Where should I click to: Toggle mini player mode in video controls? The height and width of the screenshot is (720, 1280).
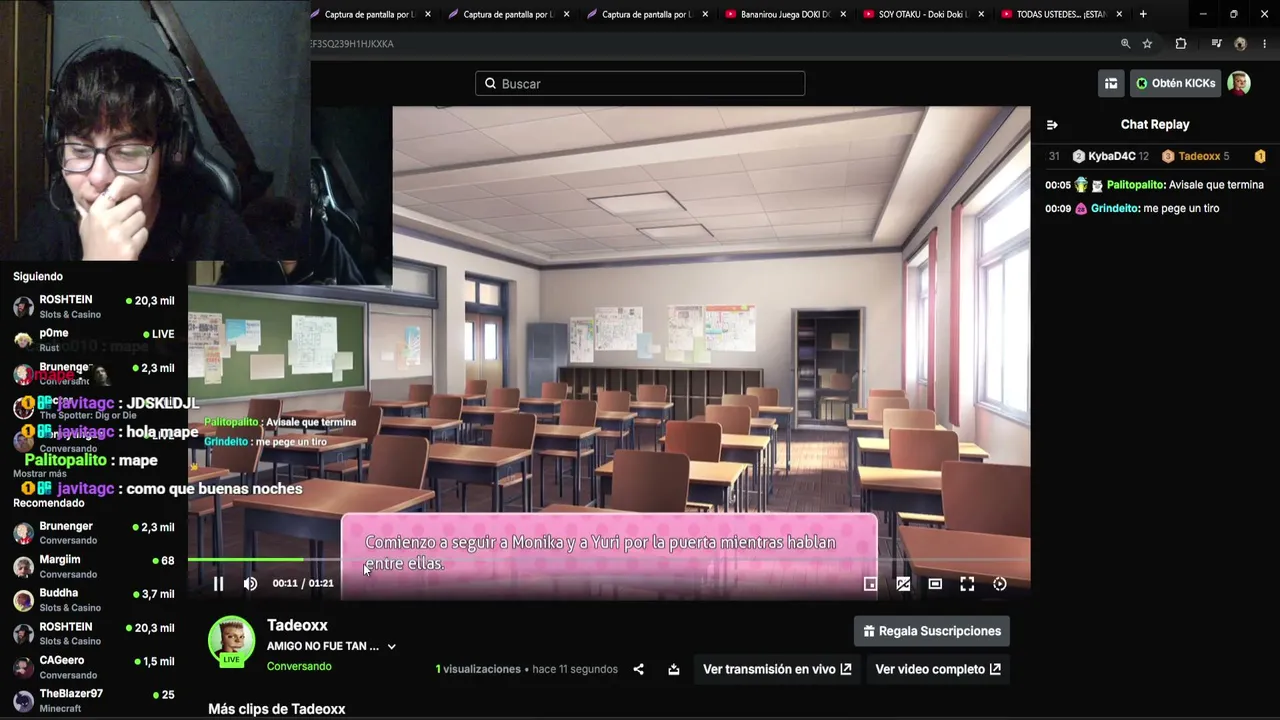[x=870, y=584]
